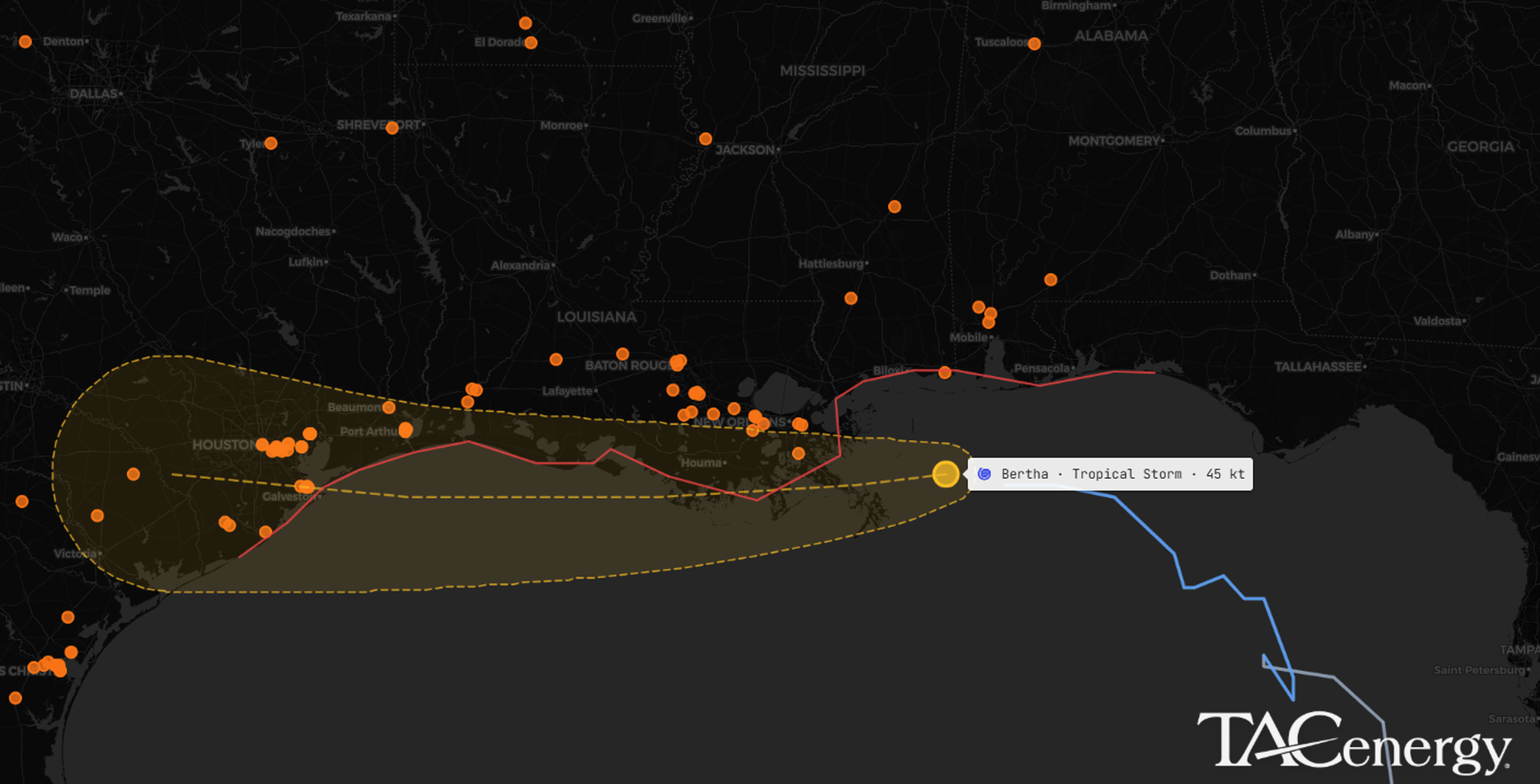Click the Mobile city label
1540x784 pixels.
pyautogui.click(x=969, y=337)
